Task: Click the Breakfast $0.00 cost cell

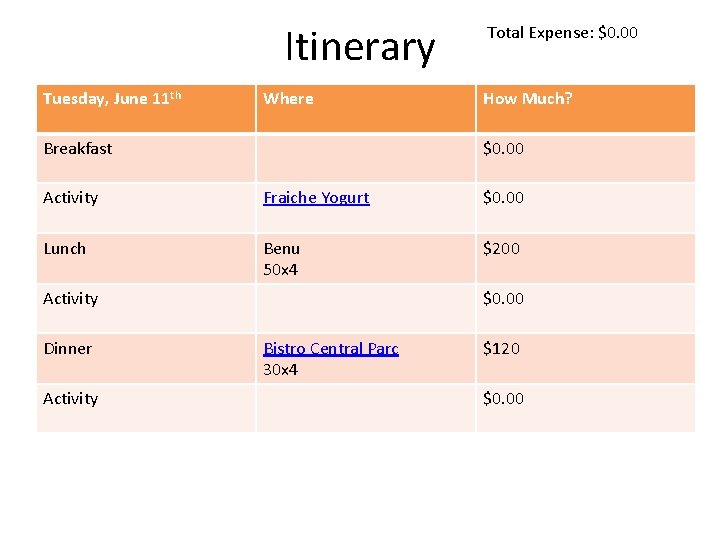Action: point(503,148)
